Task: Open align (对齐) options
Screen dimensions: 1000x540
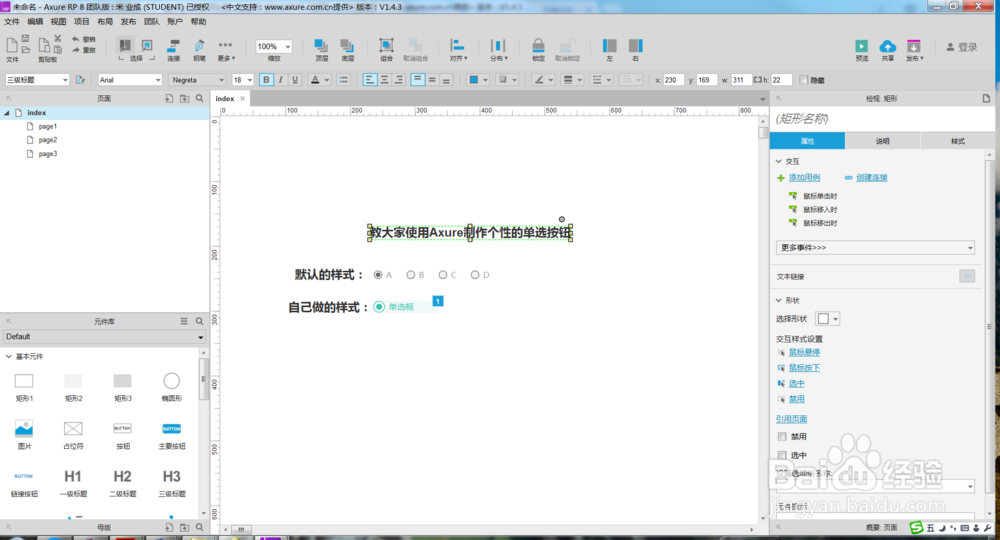Action: 458,50
